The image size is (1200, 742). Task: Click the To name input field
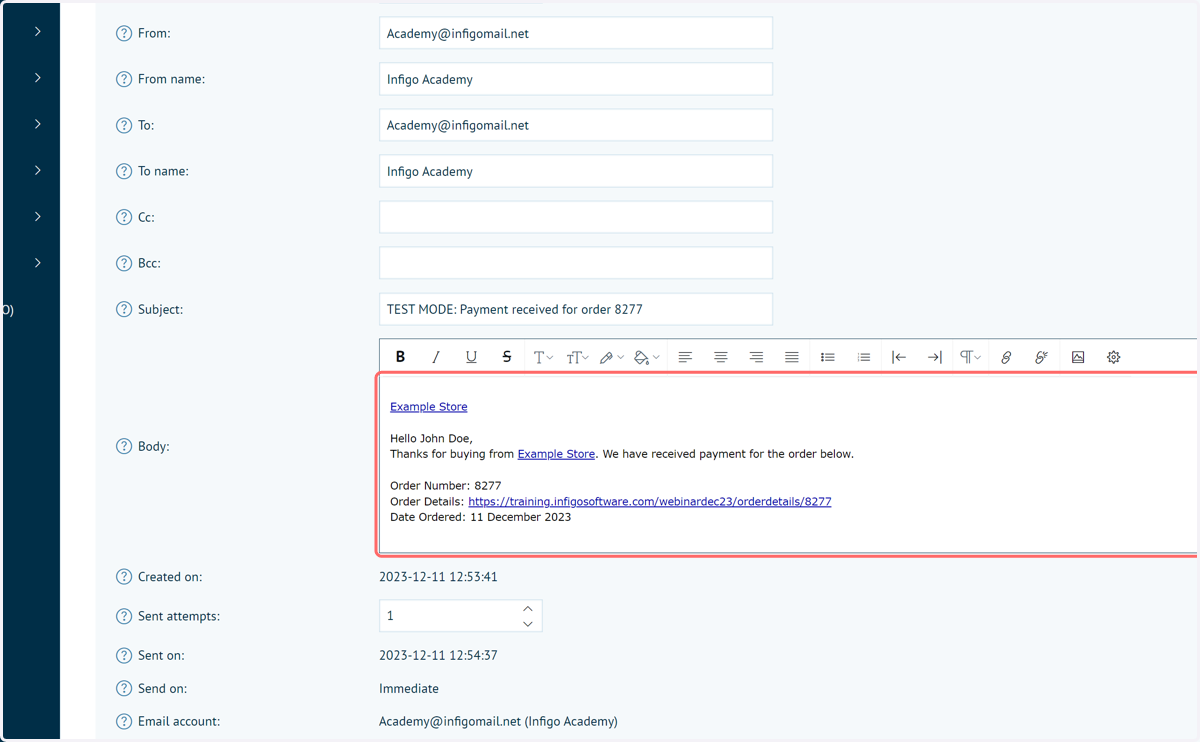576,171
